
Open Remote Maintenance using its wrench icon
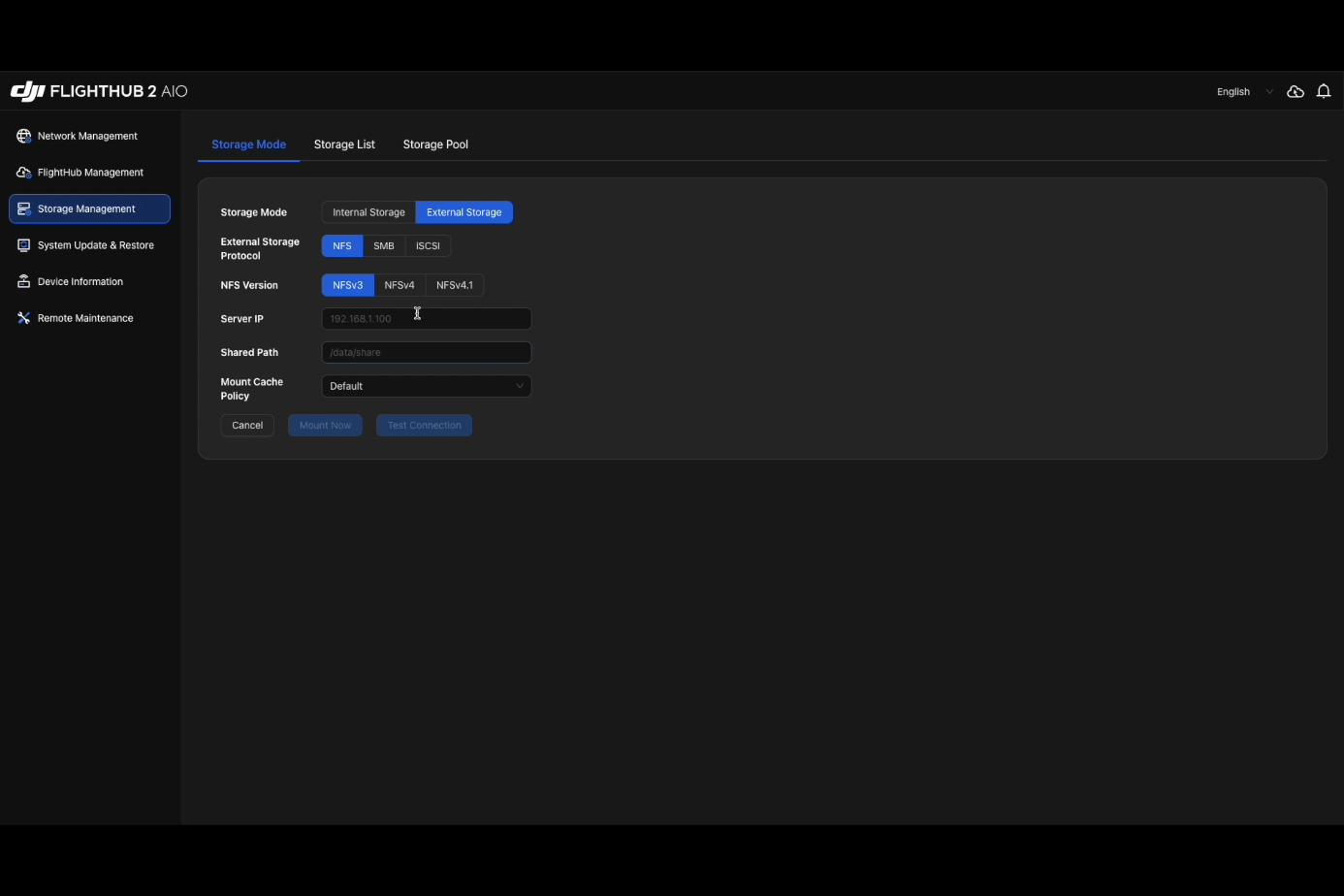23,318
